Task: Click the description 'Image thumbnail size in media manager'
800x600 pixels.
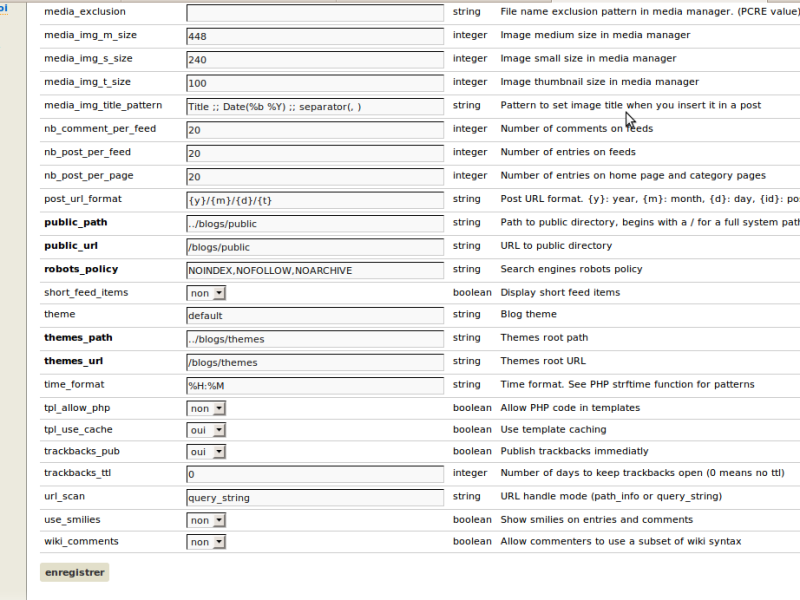Action: pos(599,82)
